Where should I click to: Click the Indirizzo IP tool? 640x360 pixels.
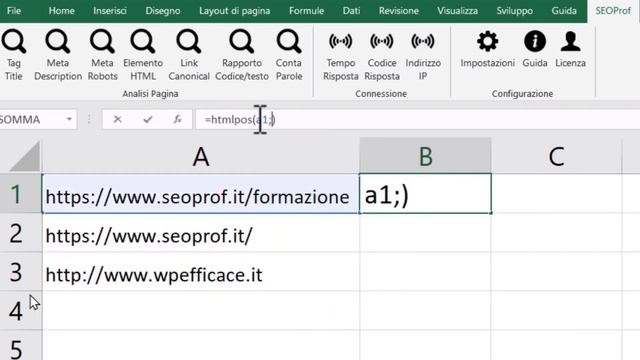pyautogui.click(x=423, y=55)
